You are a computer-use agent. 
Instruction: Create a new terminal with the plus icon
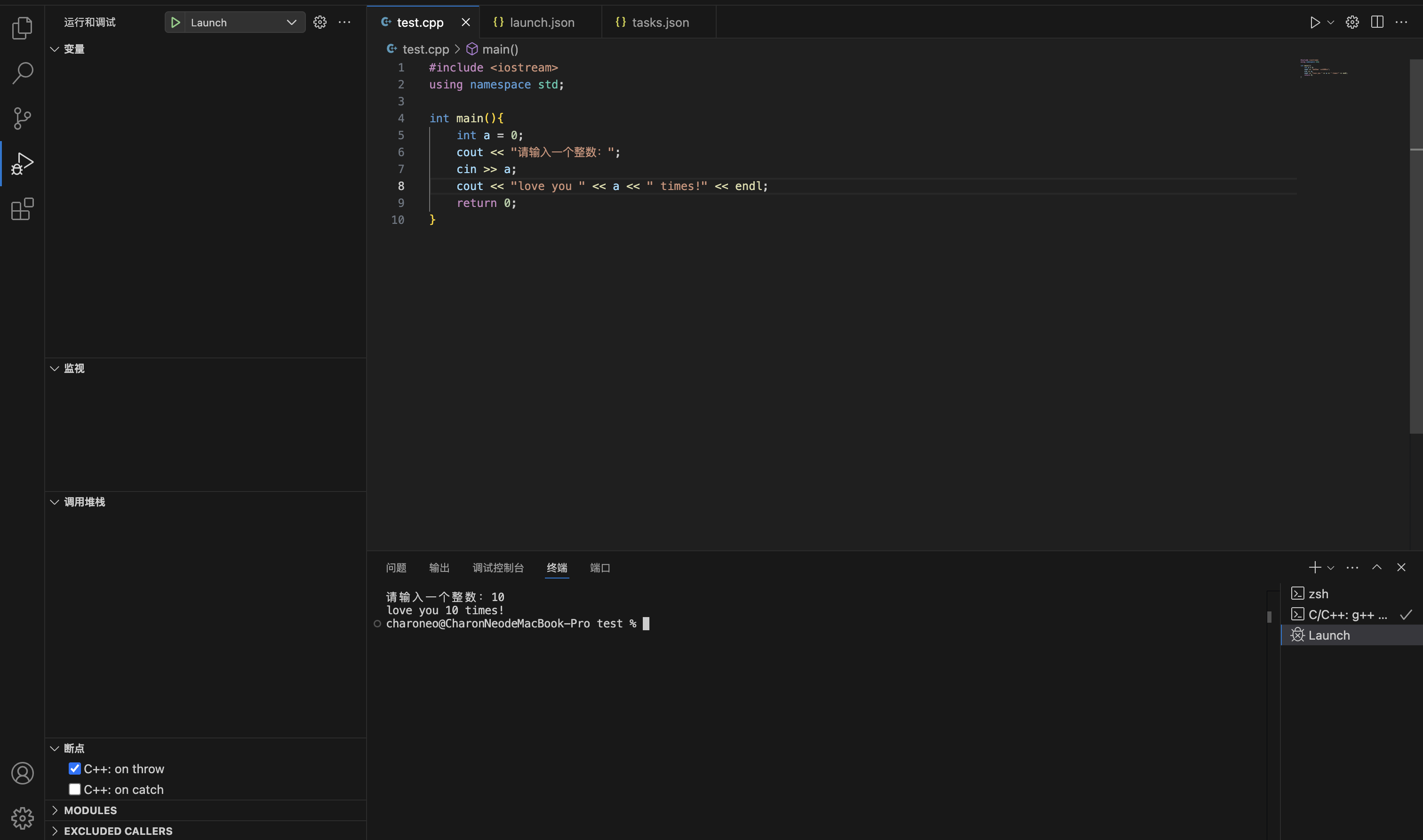(1314, 567)
